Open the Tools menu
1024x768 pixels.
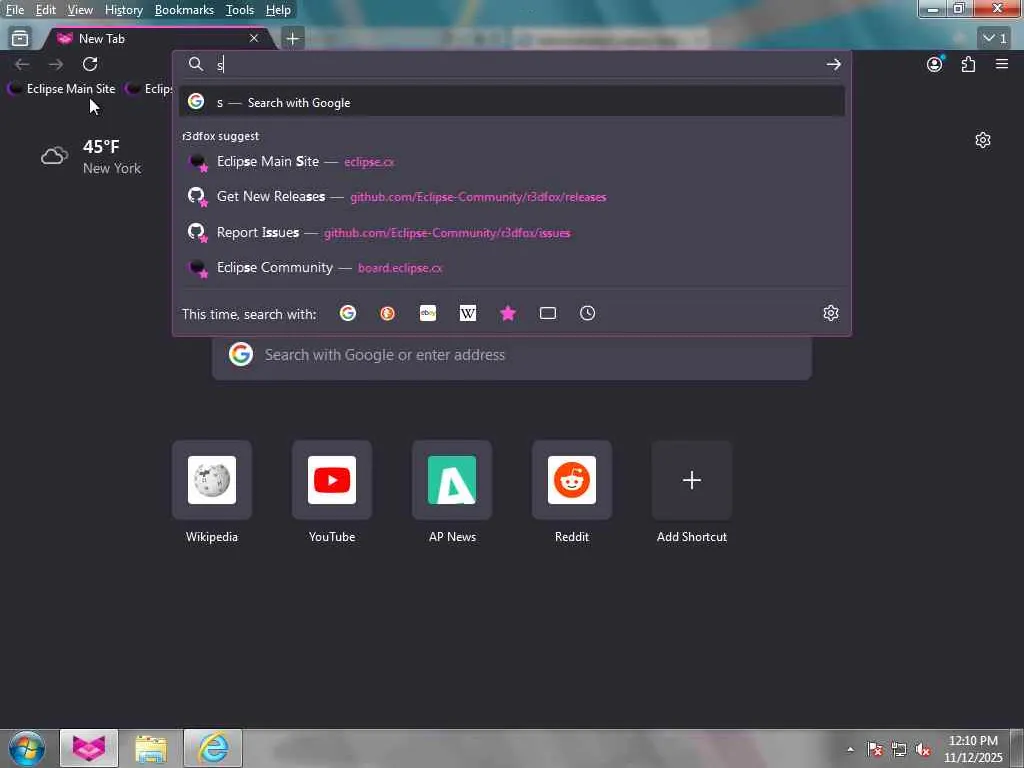coord(240,10)
